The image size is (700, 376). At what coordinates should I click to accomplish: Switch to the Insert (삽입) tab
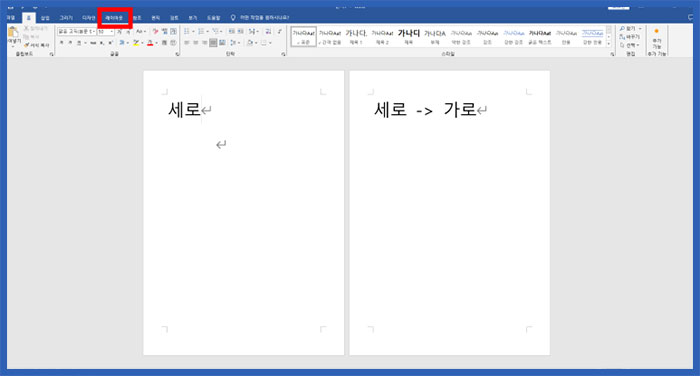click(45, 17)
